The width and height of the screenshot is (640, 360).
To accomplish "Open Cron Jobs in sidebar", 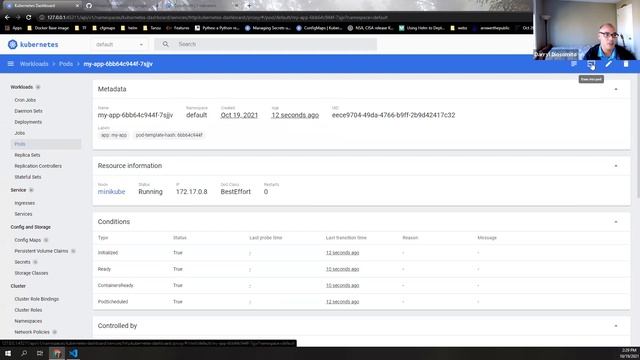I will click(25, 100).
